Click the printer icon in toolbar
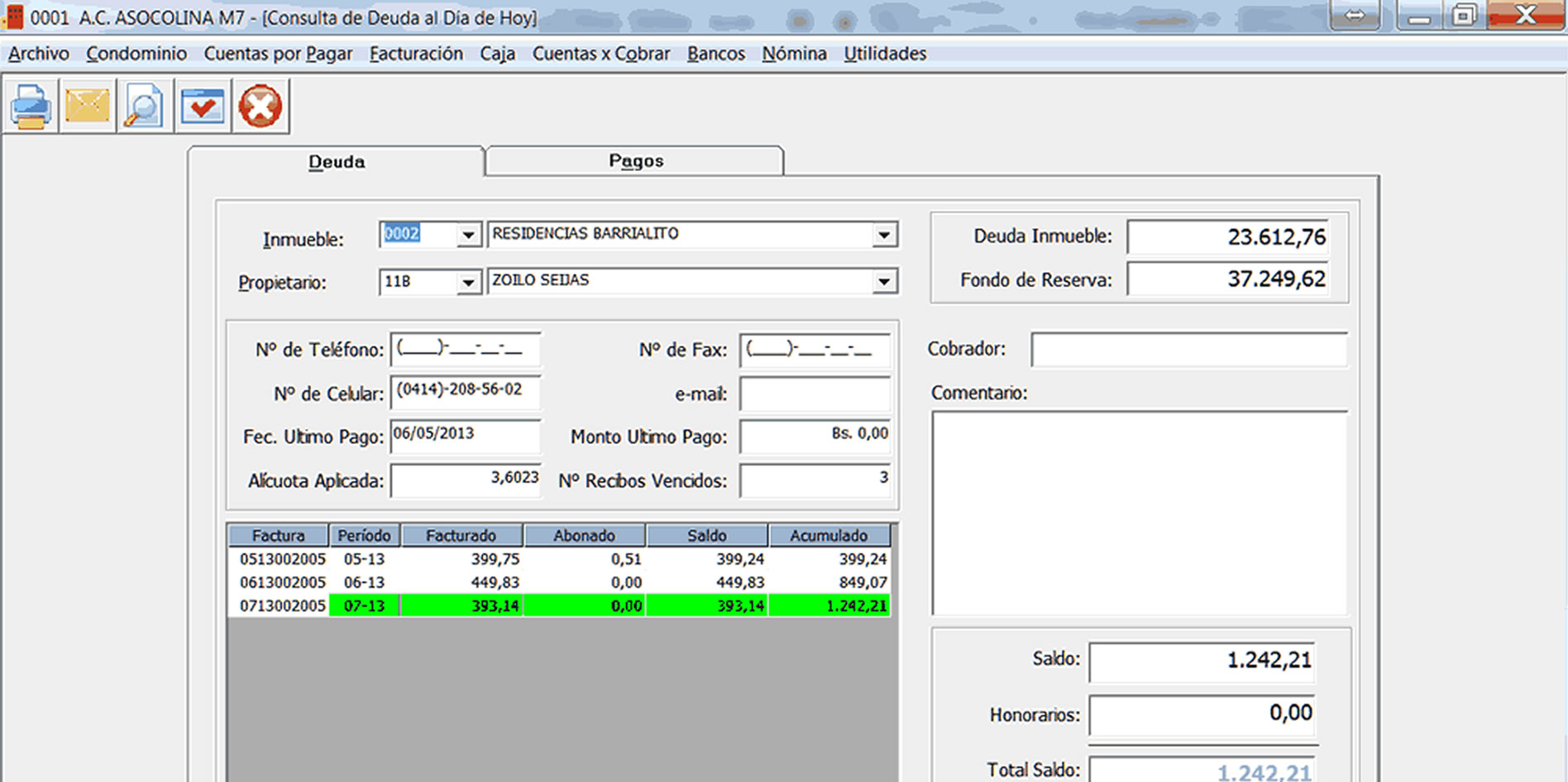1568x782 pixels. point(31,107)
